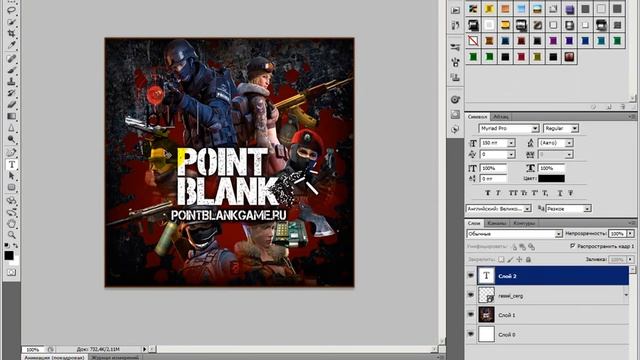
Task: Apply the 'no style' red-slash preset
Action: tap(473, 41)
